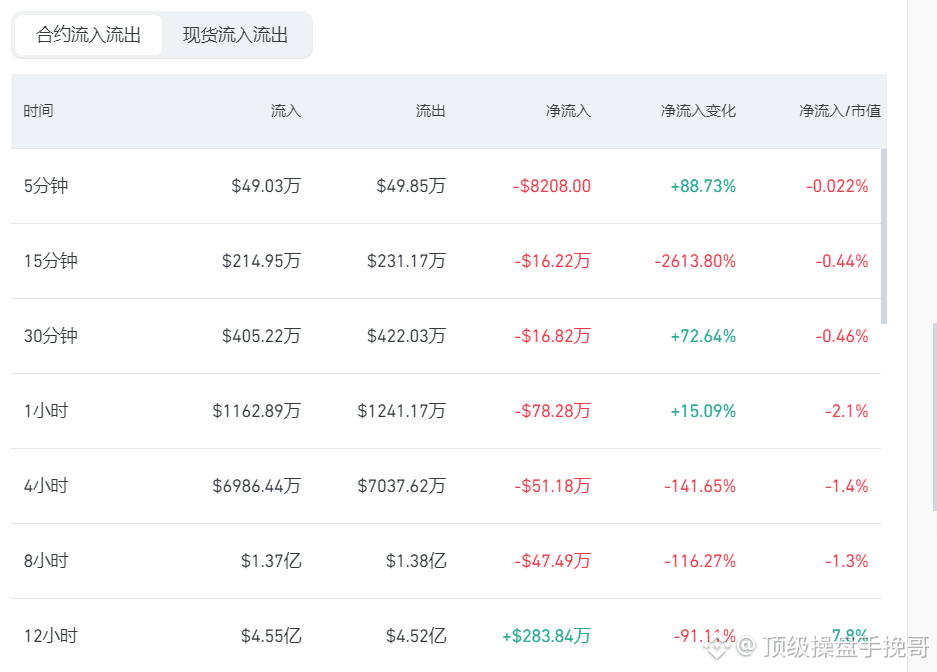Click the -2613.80% change value

pos(695,261)
